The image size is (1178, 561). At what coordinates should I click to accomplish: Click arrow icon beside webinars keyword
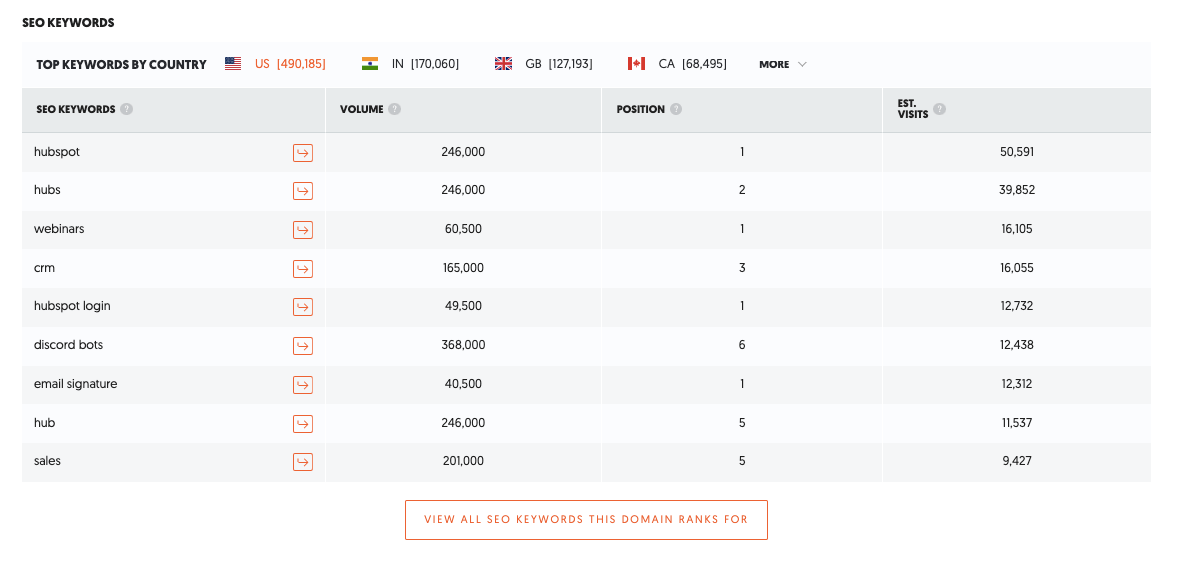302,230
